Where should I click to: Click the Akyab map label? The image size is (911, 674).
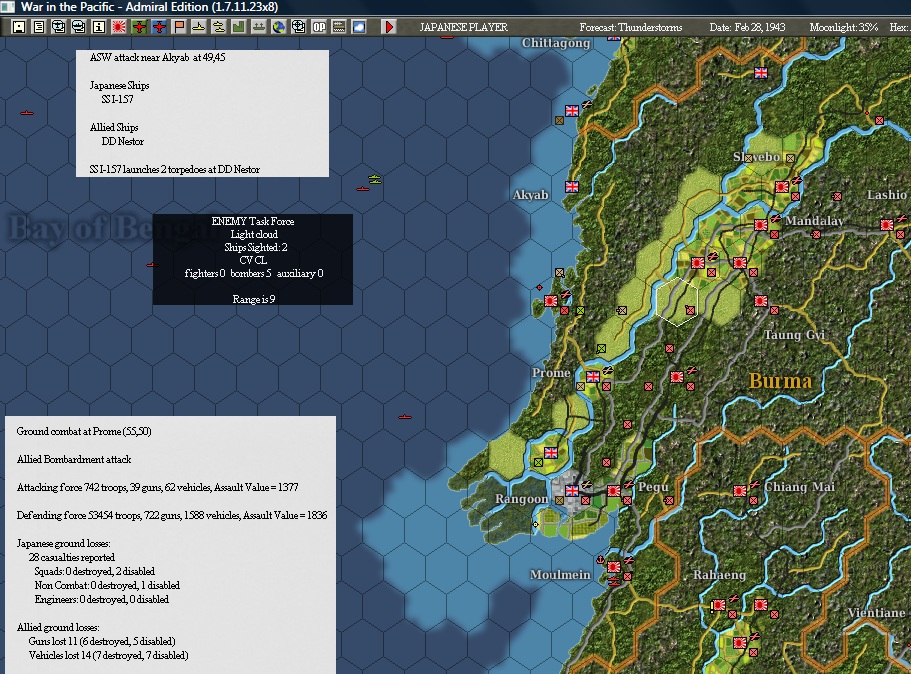tap(530, 195)
